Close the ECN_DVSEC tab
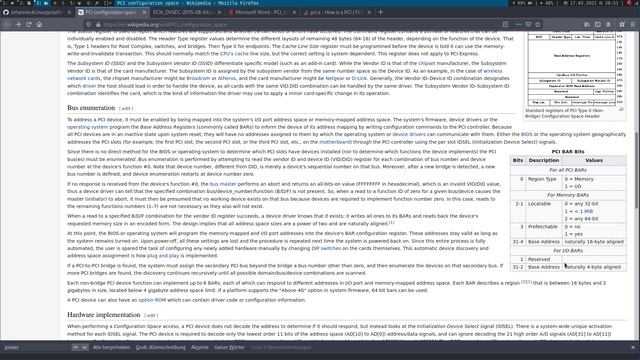640x360 pixels. tap(219, 13)
